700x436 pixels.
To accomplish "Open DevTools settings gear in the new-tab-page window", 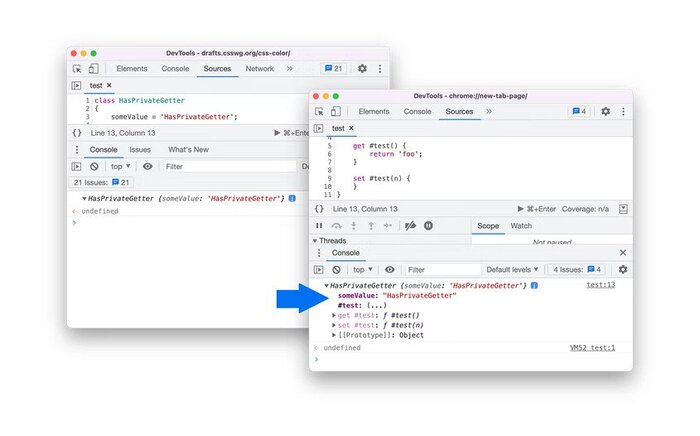I will point(605,111).
